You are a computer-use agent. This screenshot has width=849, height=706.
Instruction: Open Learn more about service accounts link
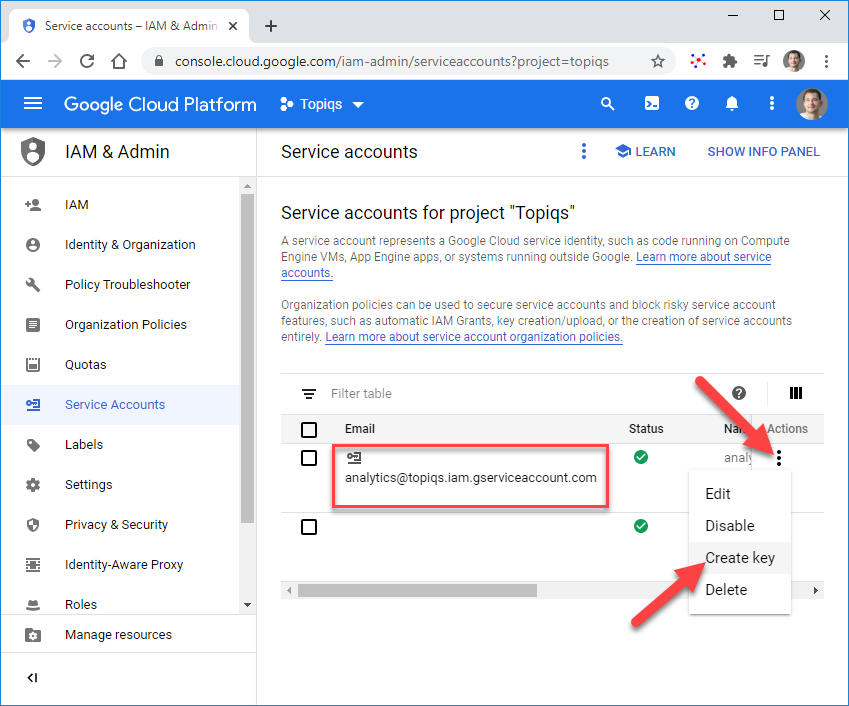pos(703,257)
